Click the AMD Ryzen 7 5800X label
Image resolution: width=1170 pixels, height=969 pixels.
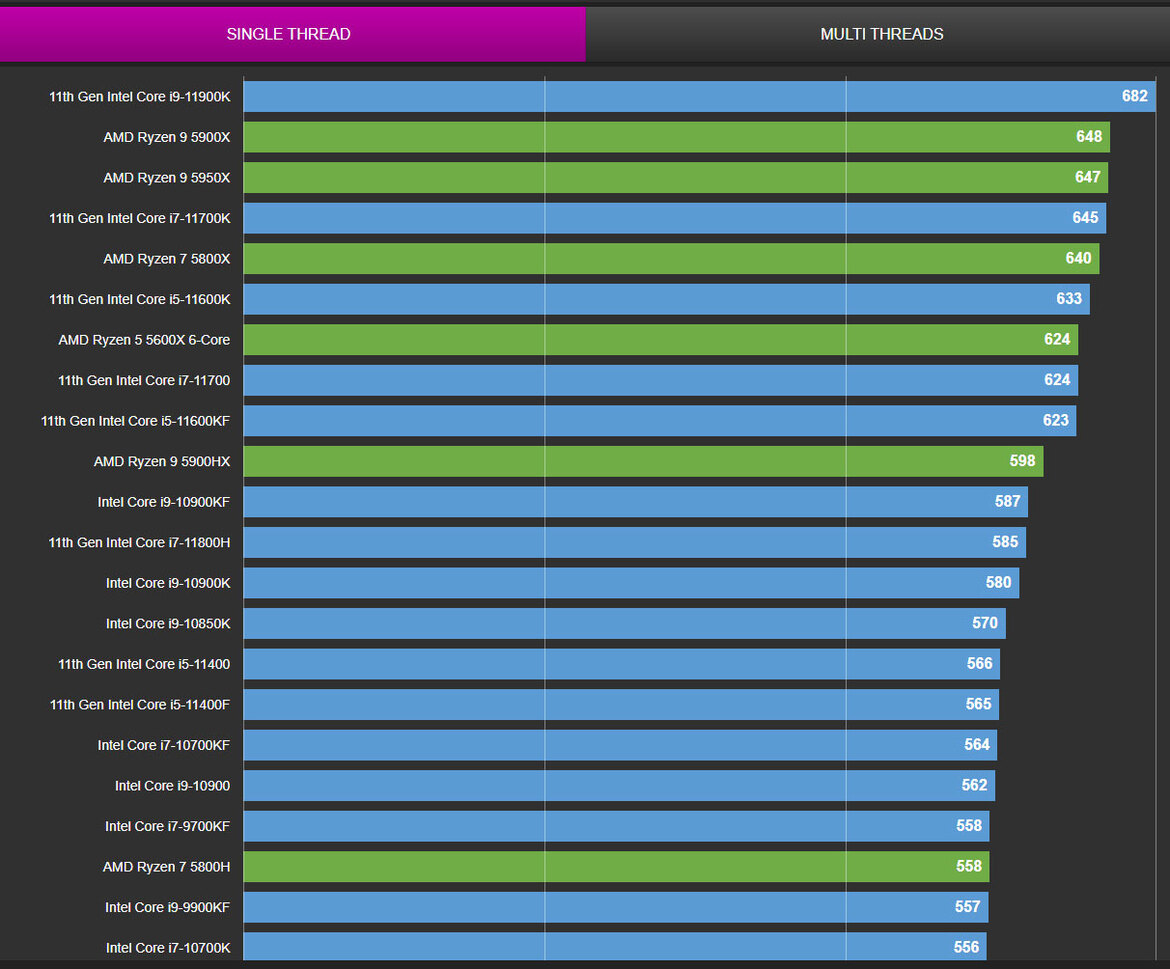pyautogui.click(x=166, y=259)
